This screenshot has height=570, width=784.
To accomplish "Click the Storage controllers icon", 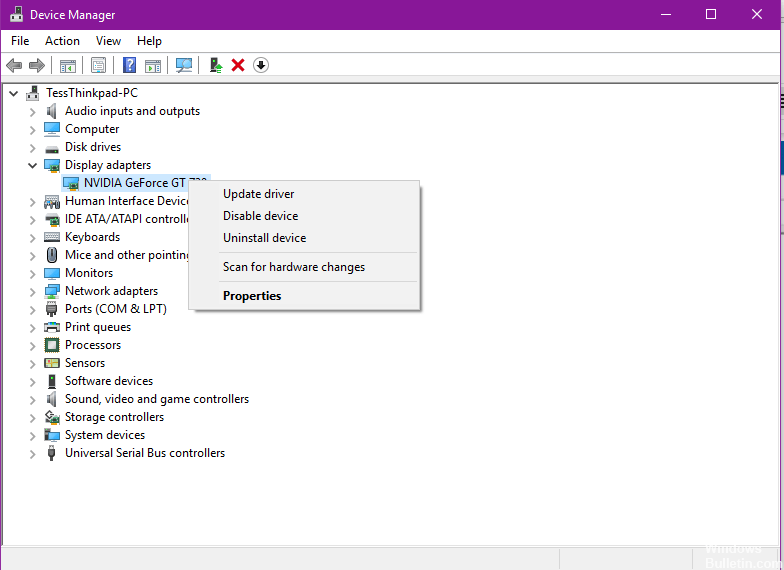I will pyautogui.click(x=52, y=417).
